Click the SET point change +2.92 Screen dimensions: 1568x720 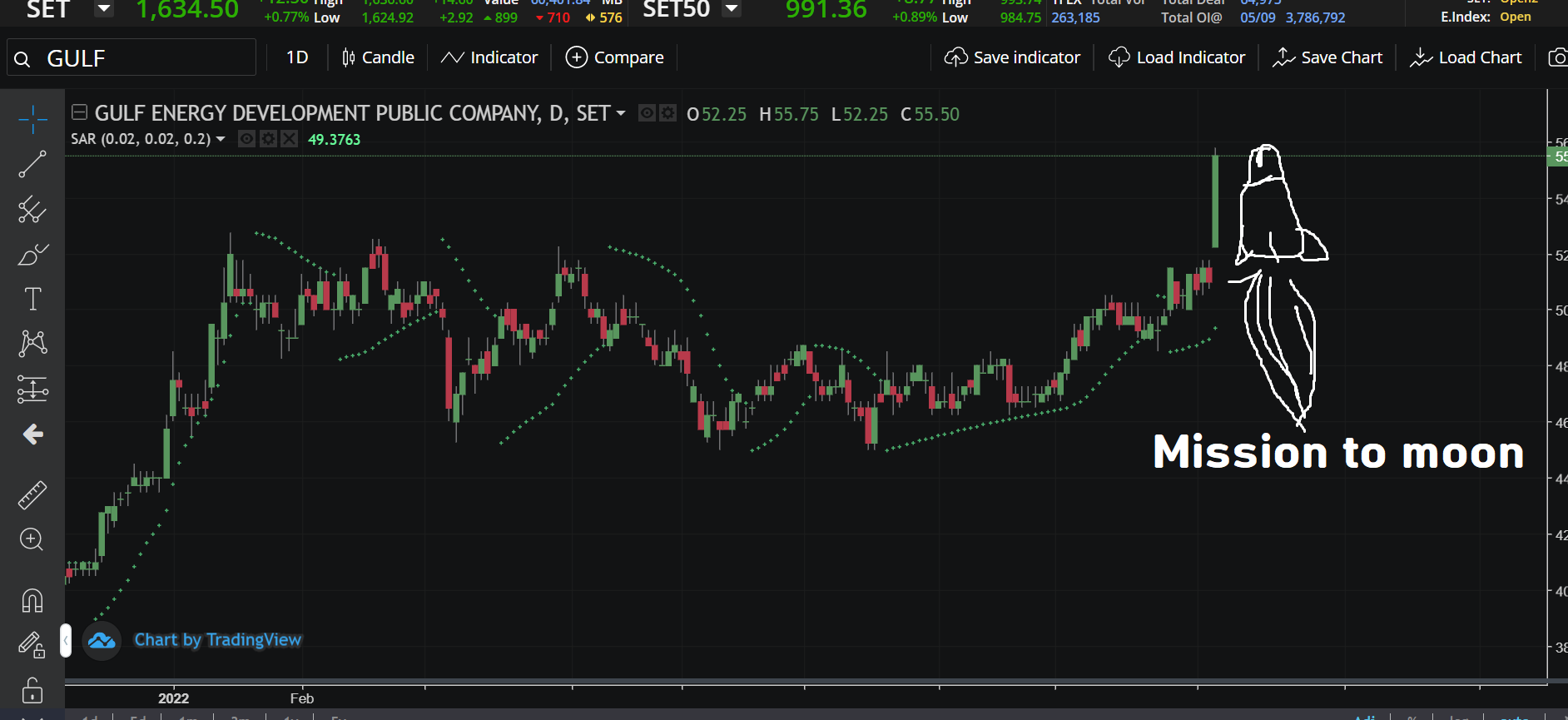(456, 17)
